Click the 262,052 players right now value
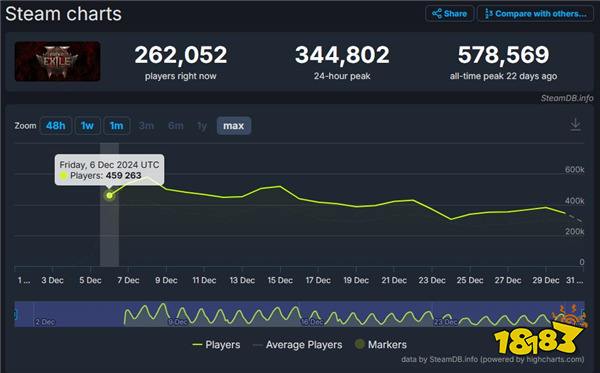Screen dimensions: 600x373 click(181, 55)
